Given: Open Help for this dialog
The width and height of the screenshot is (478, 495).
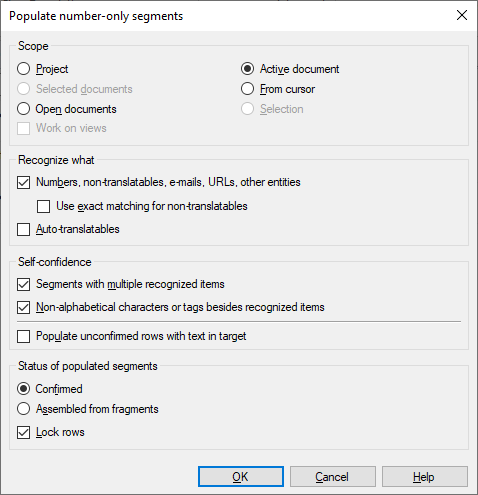Looking at the screenshot, I should tap(425, 477).
